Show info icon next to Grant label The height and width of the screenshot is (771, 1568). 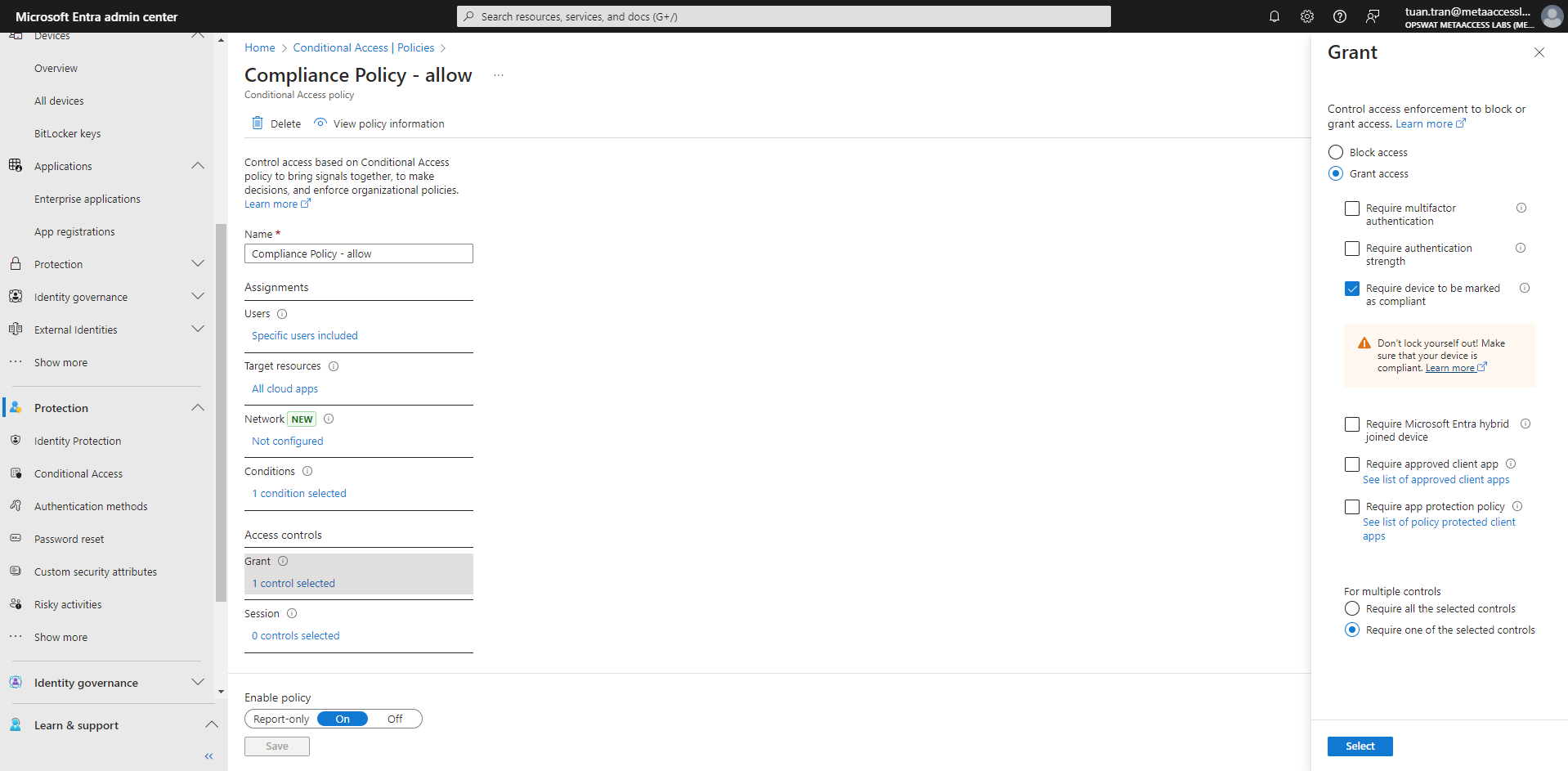283,561
